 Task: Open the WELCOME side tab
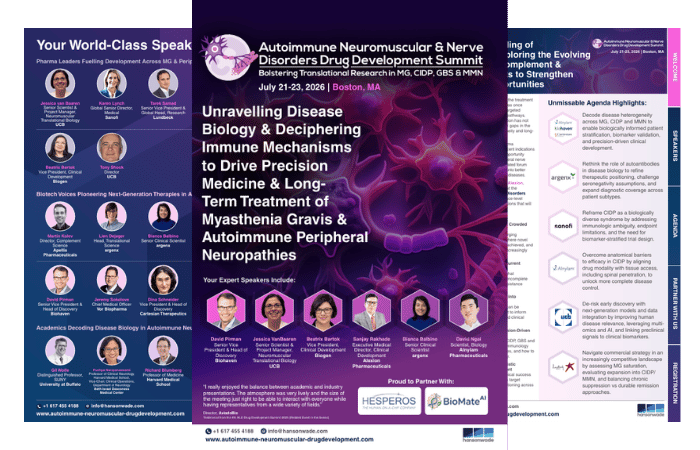pyautogui.click(x=674, y=67)
